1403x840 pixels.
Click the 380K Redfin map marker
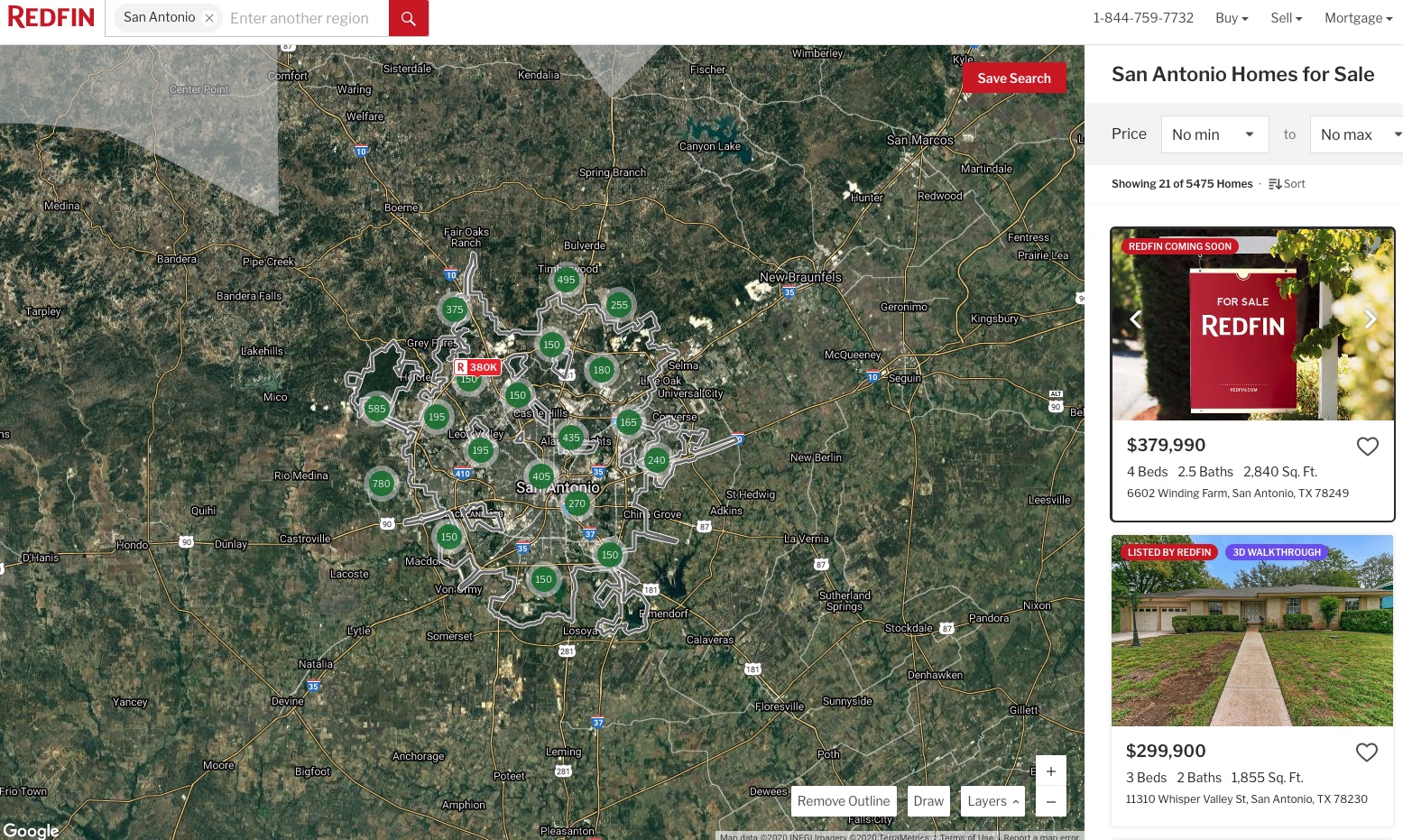[x=477, y=367]
